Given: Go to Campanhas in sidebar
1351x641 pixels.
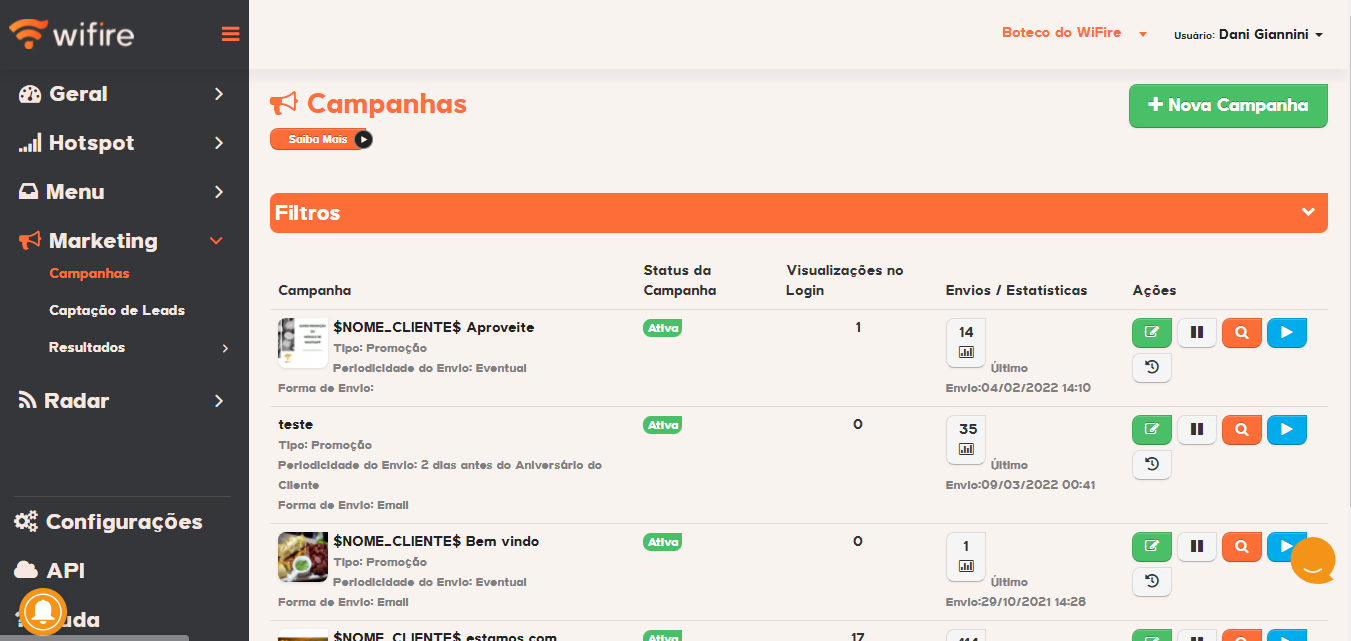Looking at the screenshot, I should tap(89, 274).
